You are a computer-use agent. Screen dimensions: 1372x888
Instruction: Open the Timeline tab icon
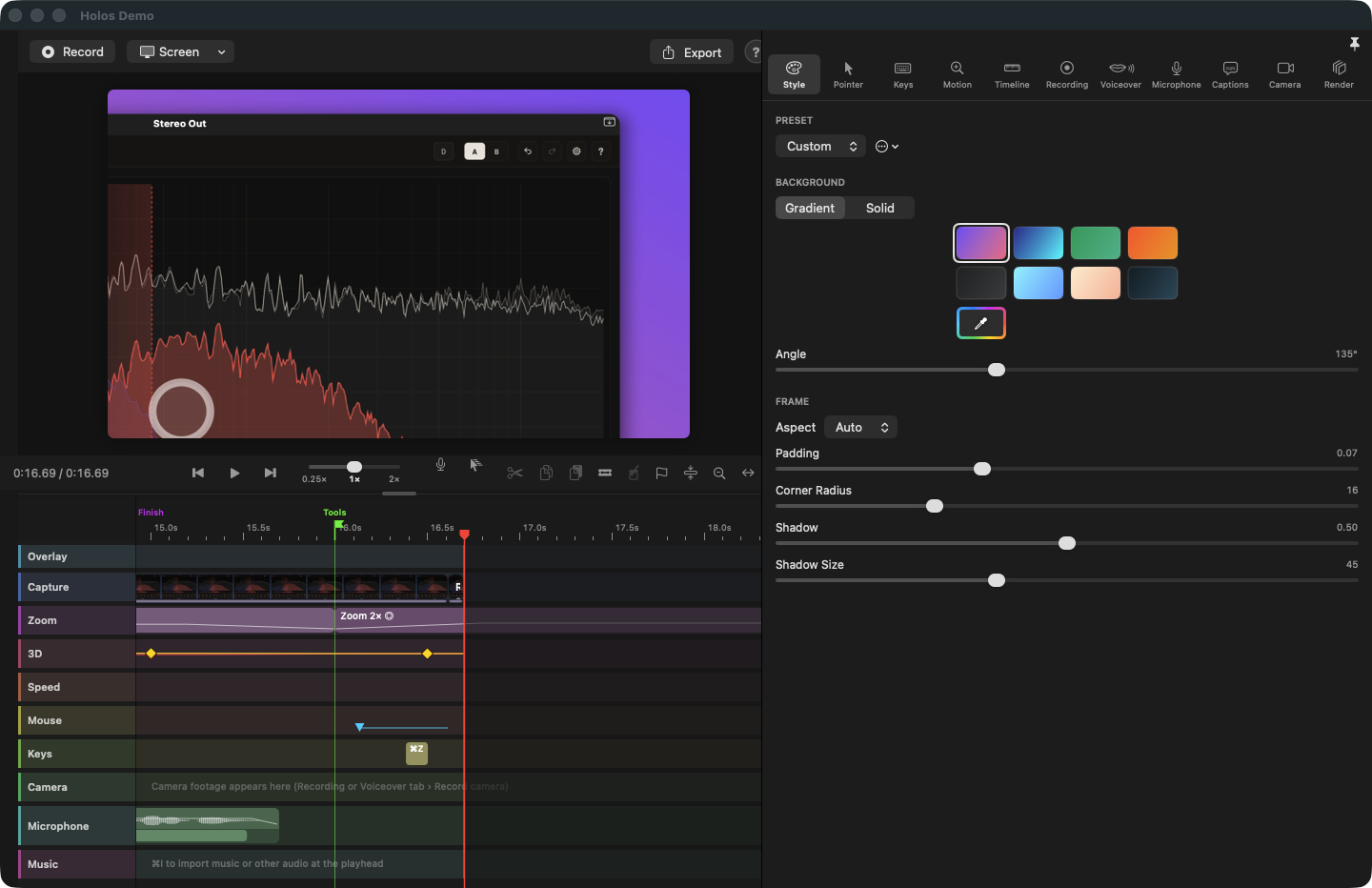point(1012,69)
